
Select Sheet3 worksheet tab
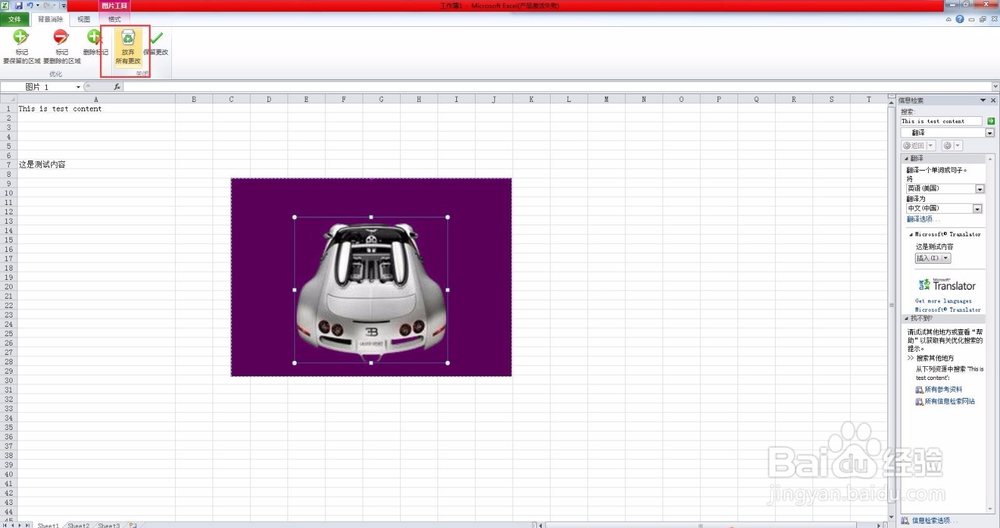[x=108, y=525]
